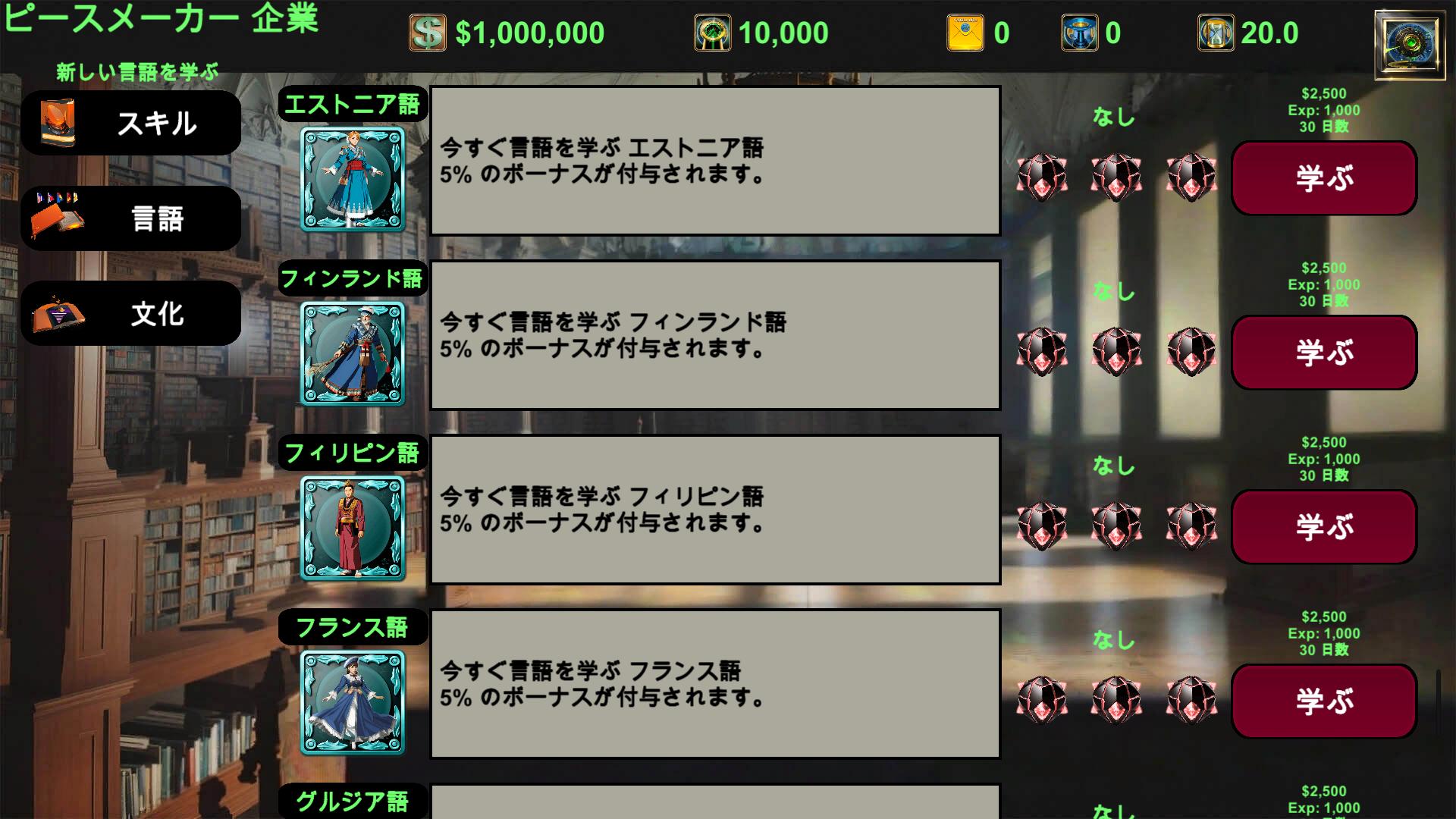The width and height of the screenshot is (1456, 819).
Task: Open the 文化 (Culture) menu
Action: [130, 313]
